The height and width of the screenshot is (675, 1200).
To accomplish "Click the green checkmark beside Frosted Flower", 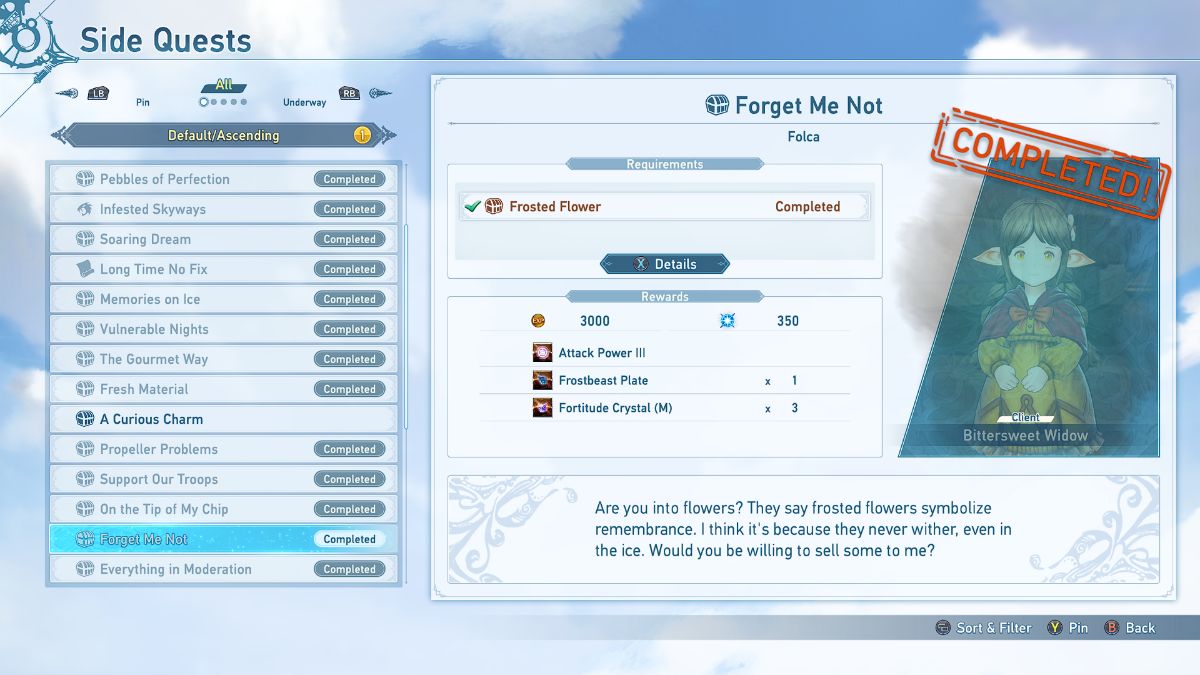I will pyautogui.click(x=472, y=207).
